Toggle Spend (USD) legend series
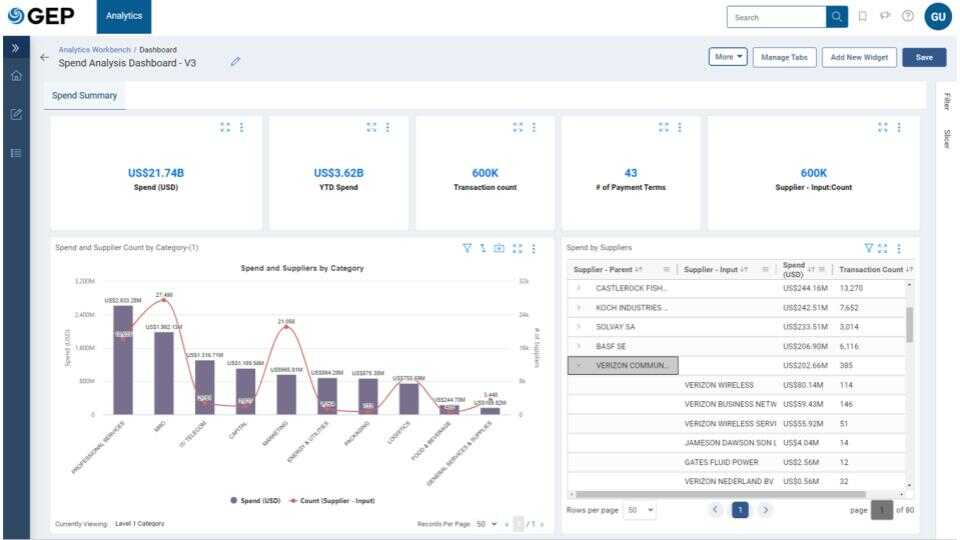This screenshot has height=540, width=960. [x=255, y=501]
